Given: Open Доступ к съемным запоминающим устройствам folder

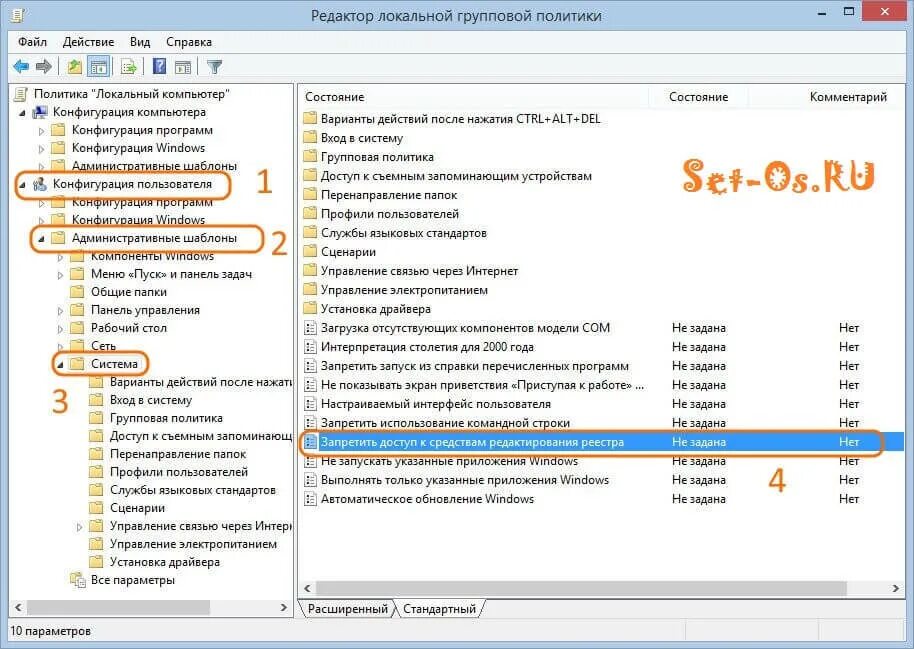Looking at the screenshot, I should click(456, 176).
